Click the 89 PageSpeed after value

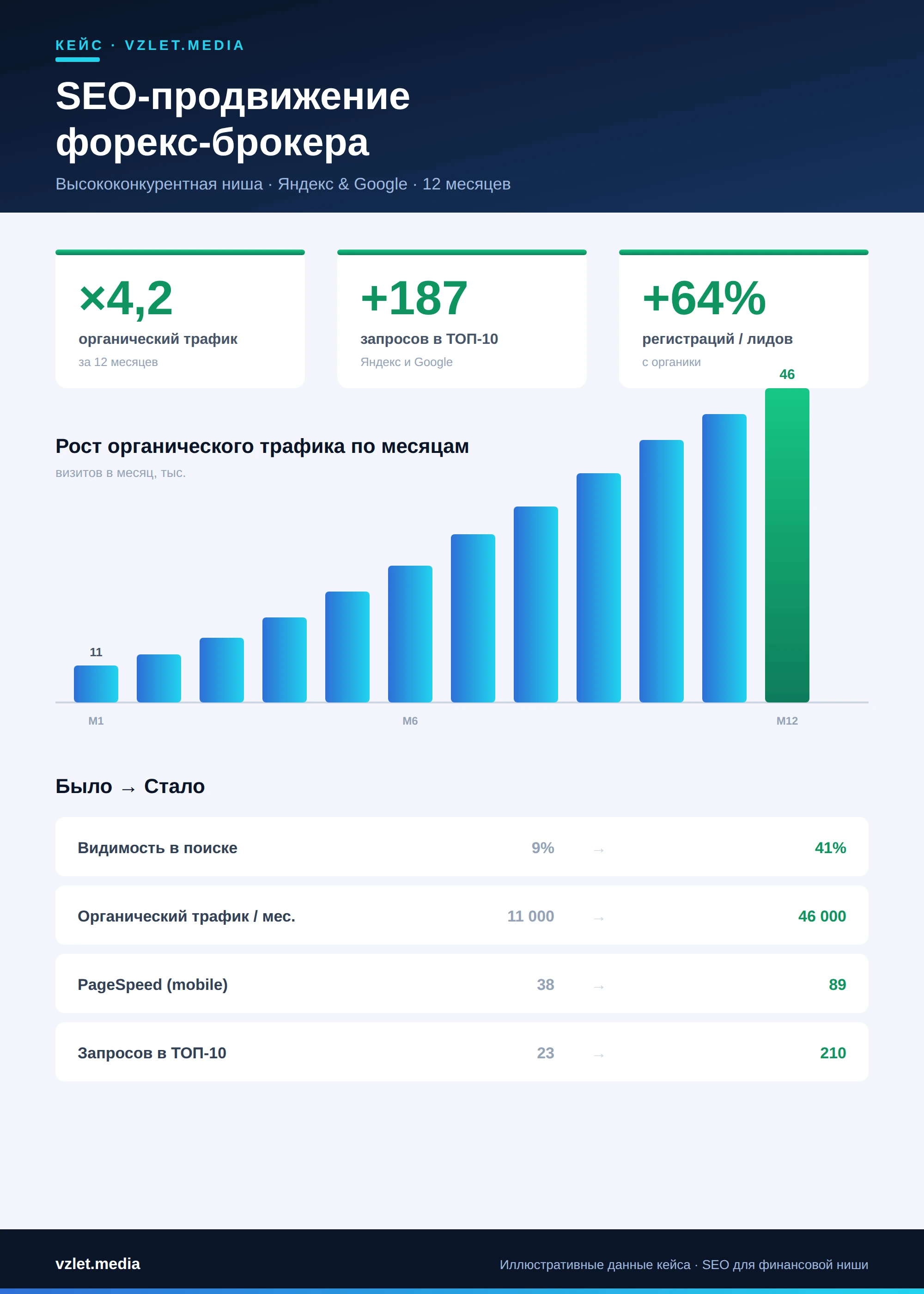click(x=837, y=984)
